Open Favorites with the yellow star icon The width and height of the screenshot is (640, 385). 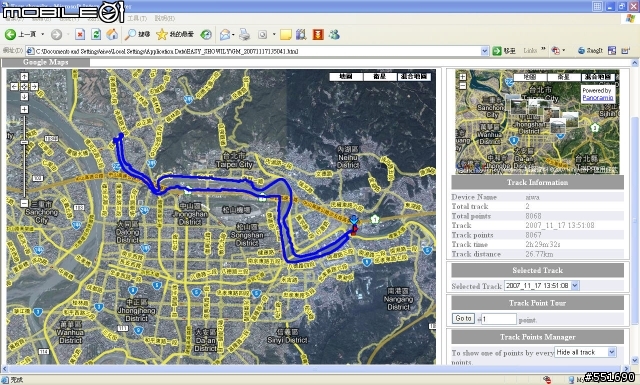(162, 35)
